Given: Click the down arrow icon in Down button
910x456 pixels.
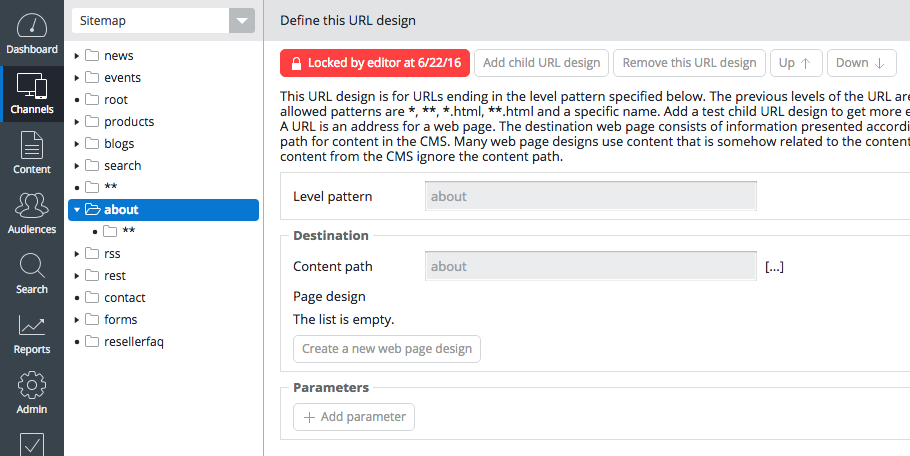Looking at the screenshot, I should pos(879,63).
